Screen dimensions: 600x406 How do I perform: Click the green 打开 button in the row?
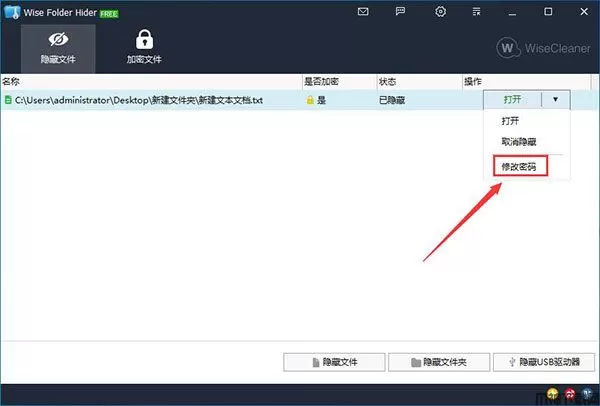click(513, 100)
